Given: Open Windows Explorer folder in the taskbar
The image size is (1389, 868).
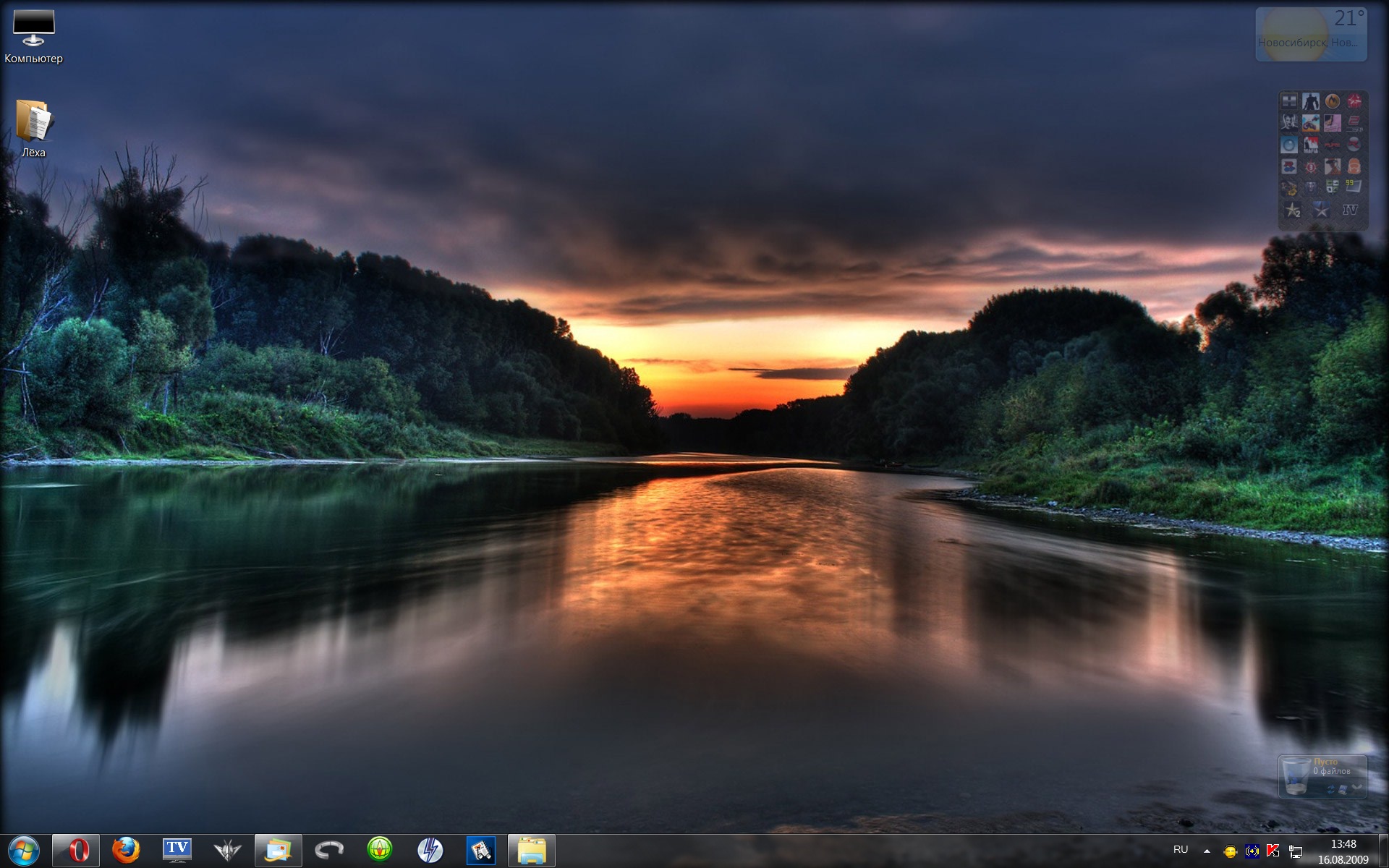Looking at the screenshot, I should coord(532,850).
